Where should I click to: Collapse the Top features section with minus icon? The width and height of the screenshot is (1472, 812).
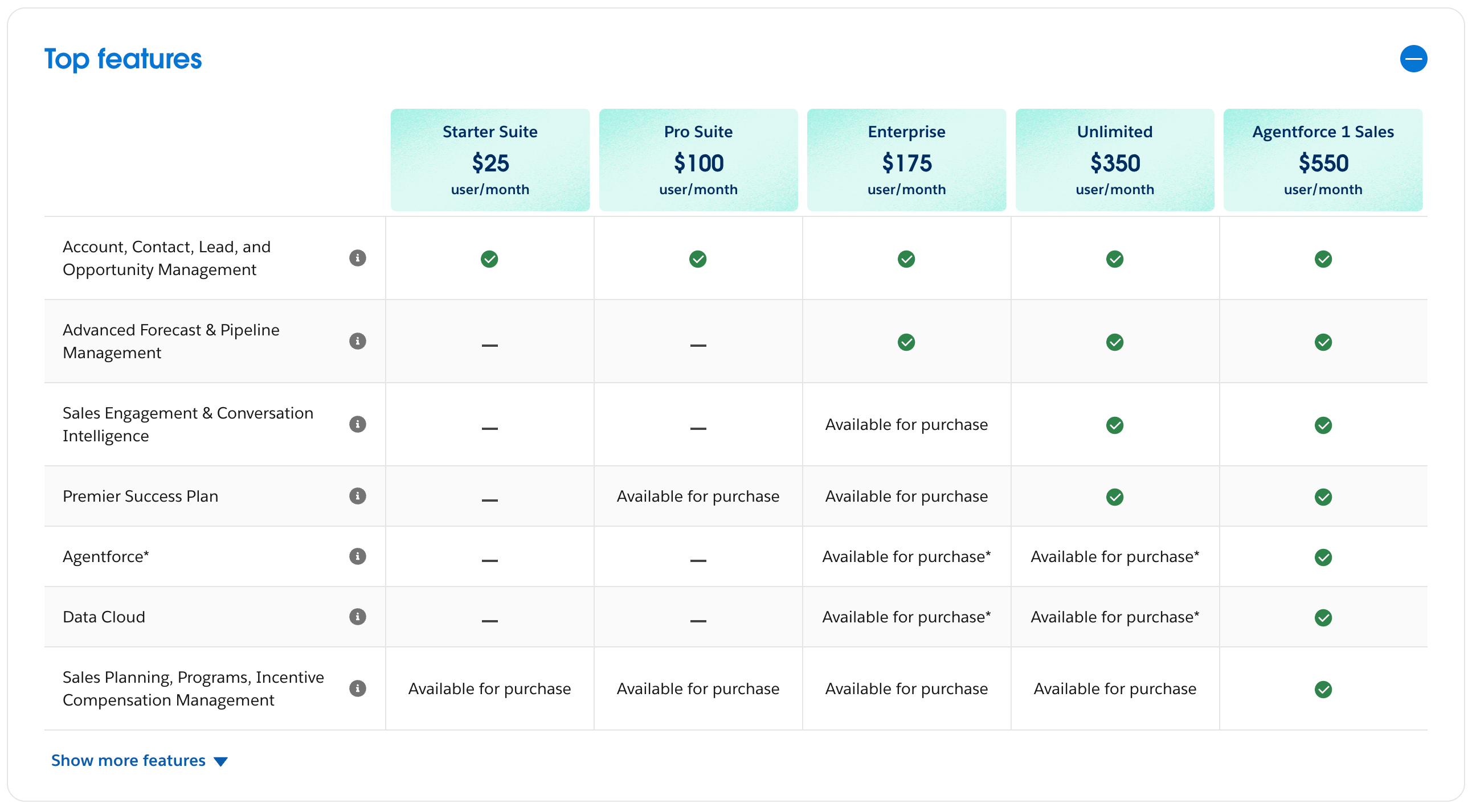click(1413, 59)
